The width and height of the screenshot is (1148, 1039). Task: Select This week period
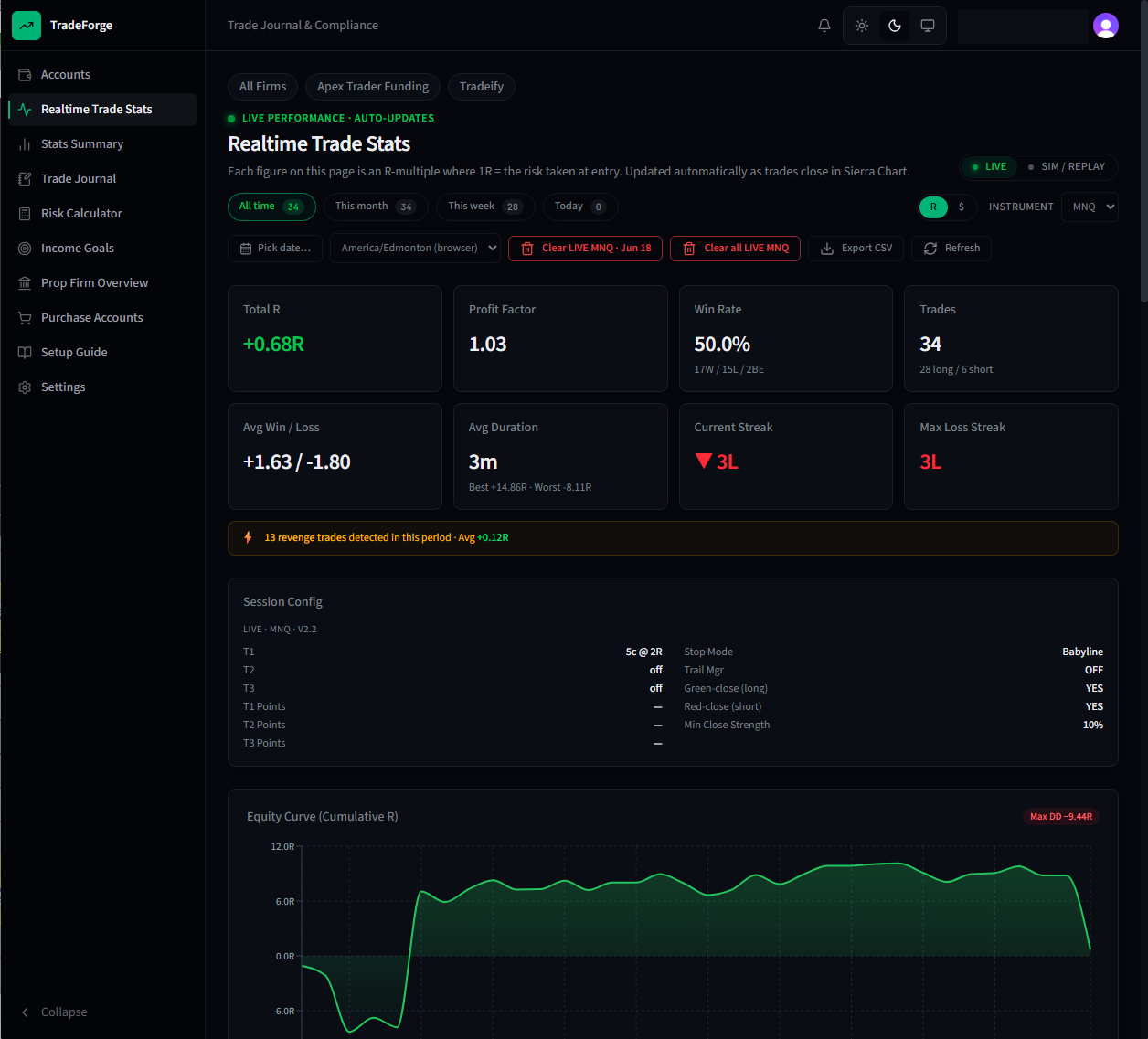485,207
